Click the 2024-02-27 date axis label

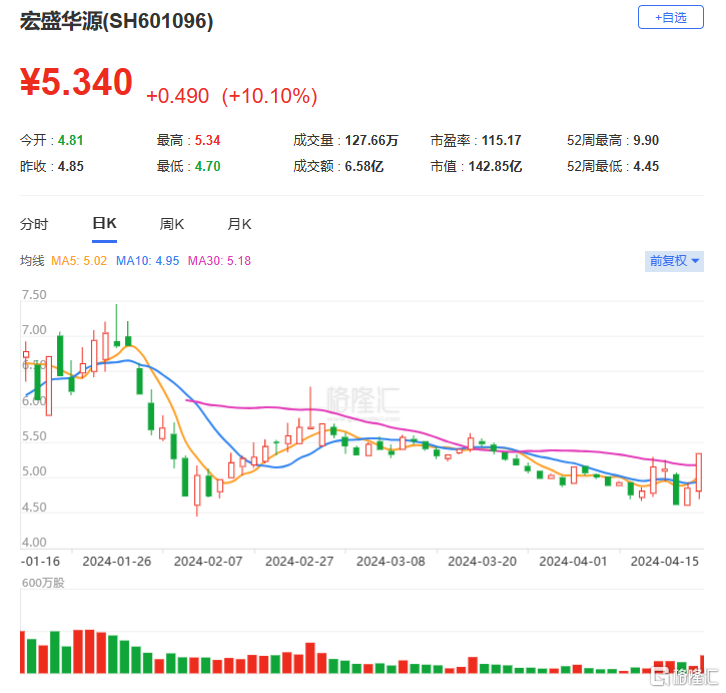coord(299,562)
